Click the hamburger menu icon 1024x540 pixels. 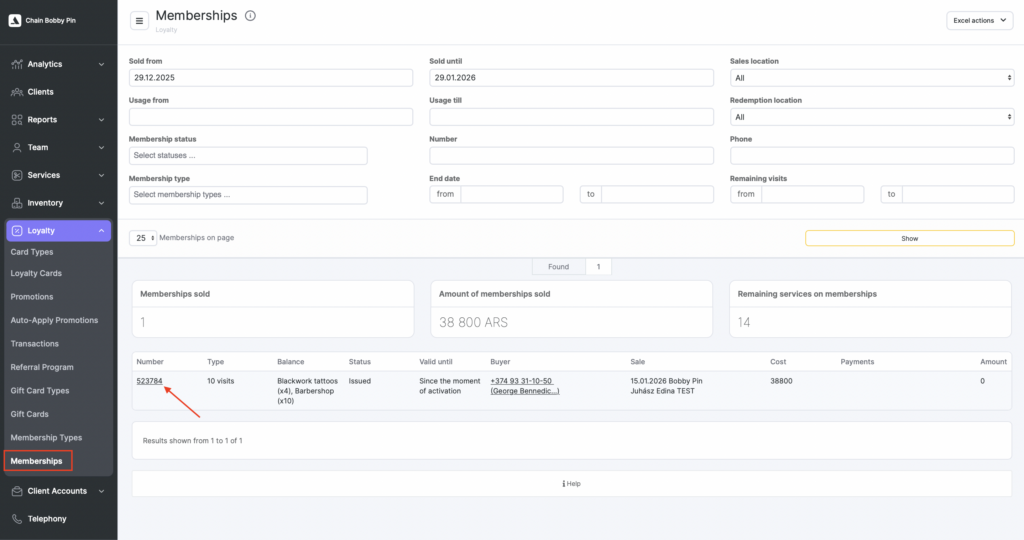pyautogui.click(x=139, y=21)
